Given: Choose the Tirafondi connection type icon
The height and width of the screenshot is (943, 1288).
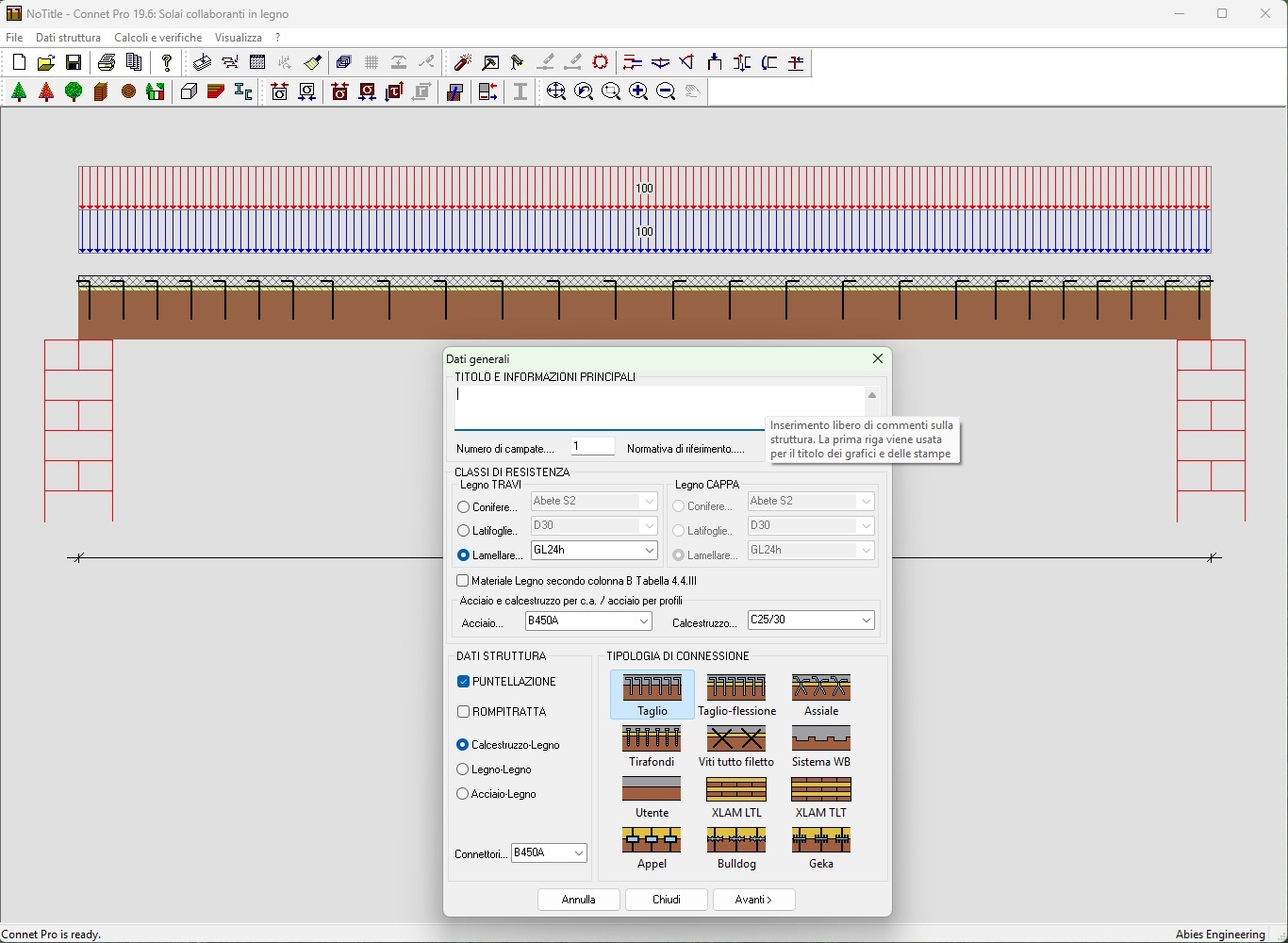Looking at the screenshot, I should [652, 746].
